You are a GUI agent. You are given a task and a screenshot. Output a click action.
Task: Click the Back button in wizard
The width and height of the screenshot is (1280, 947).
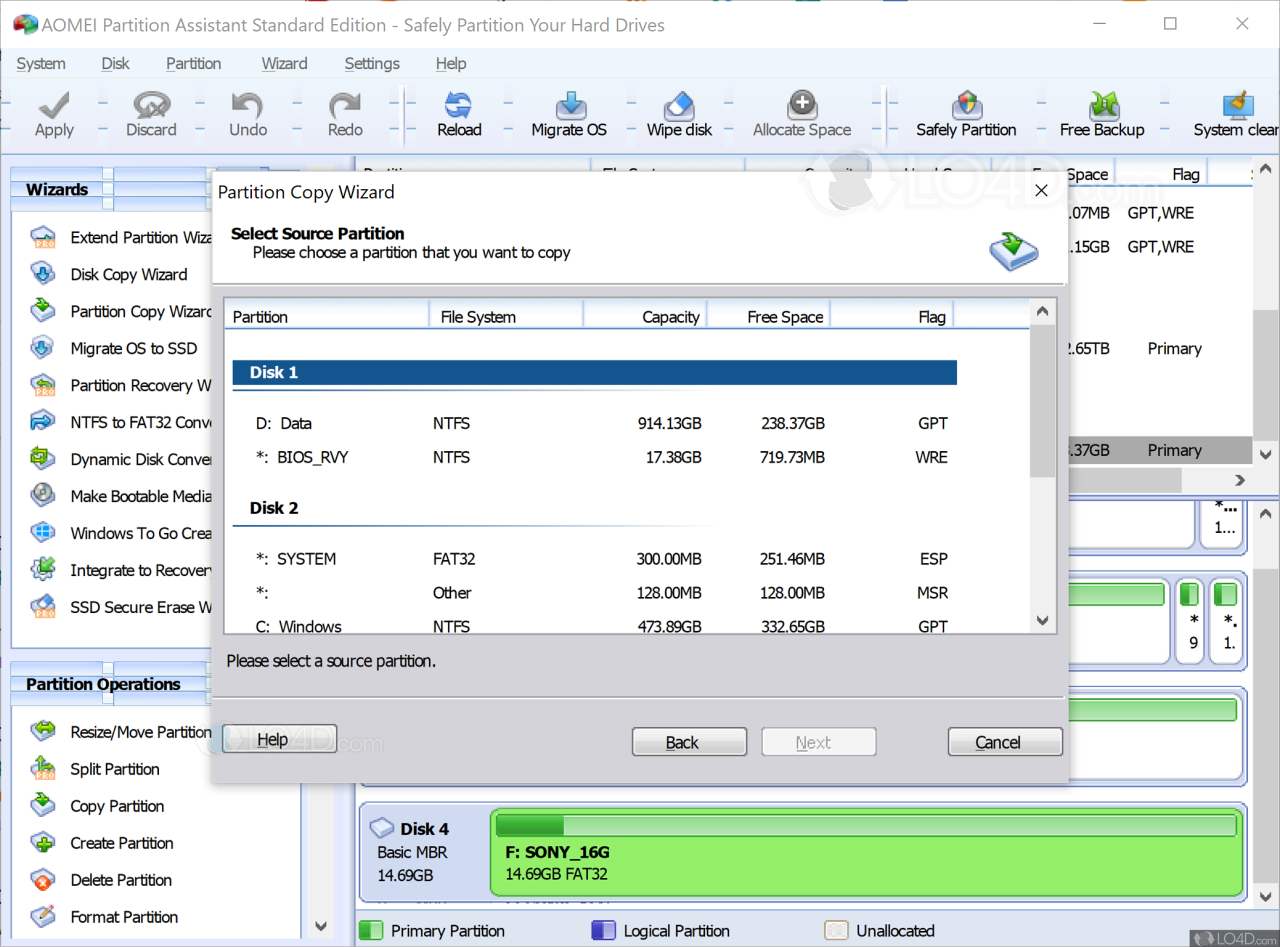point(689,742)
